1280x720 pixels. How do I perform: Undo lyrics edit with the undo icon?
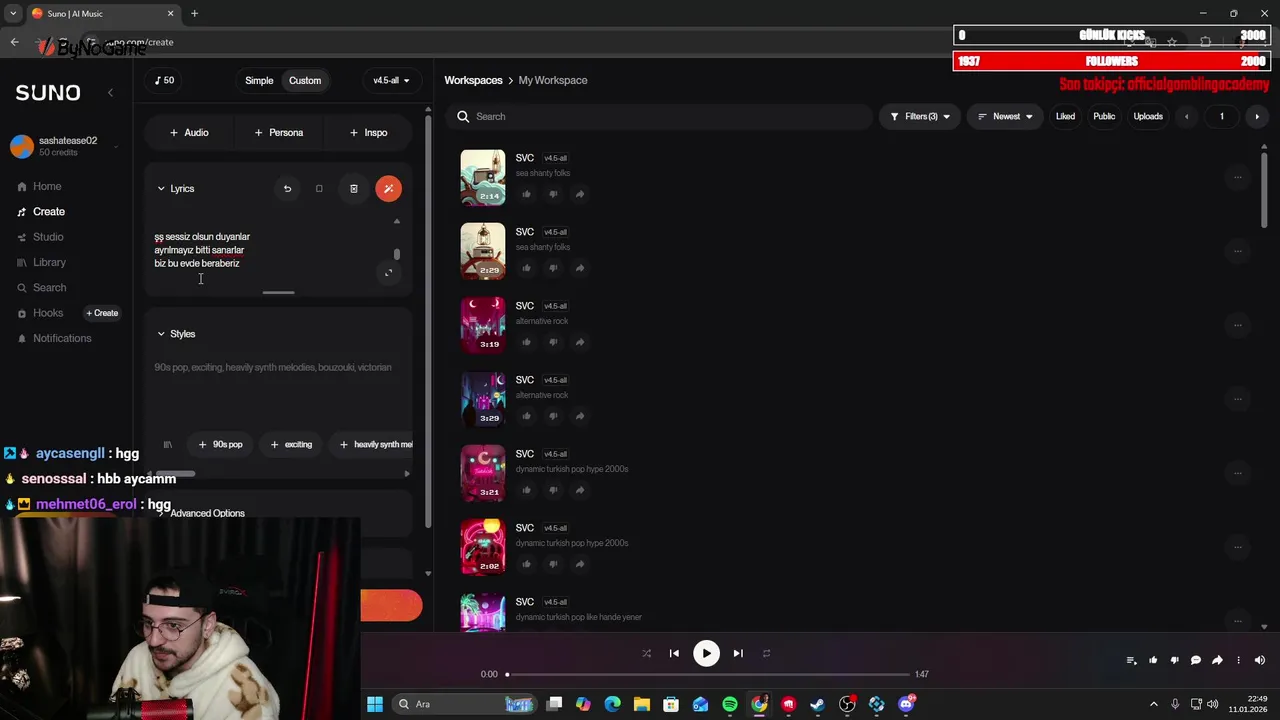point(287,188)
